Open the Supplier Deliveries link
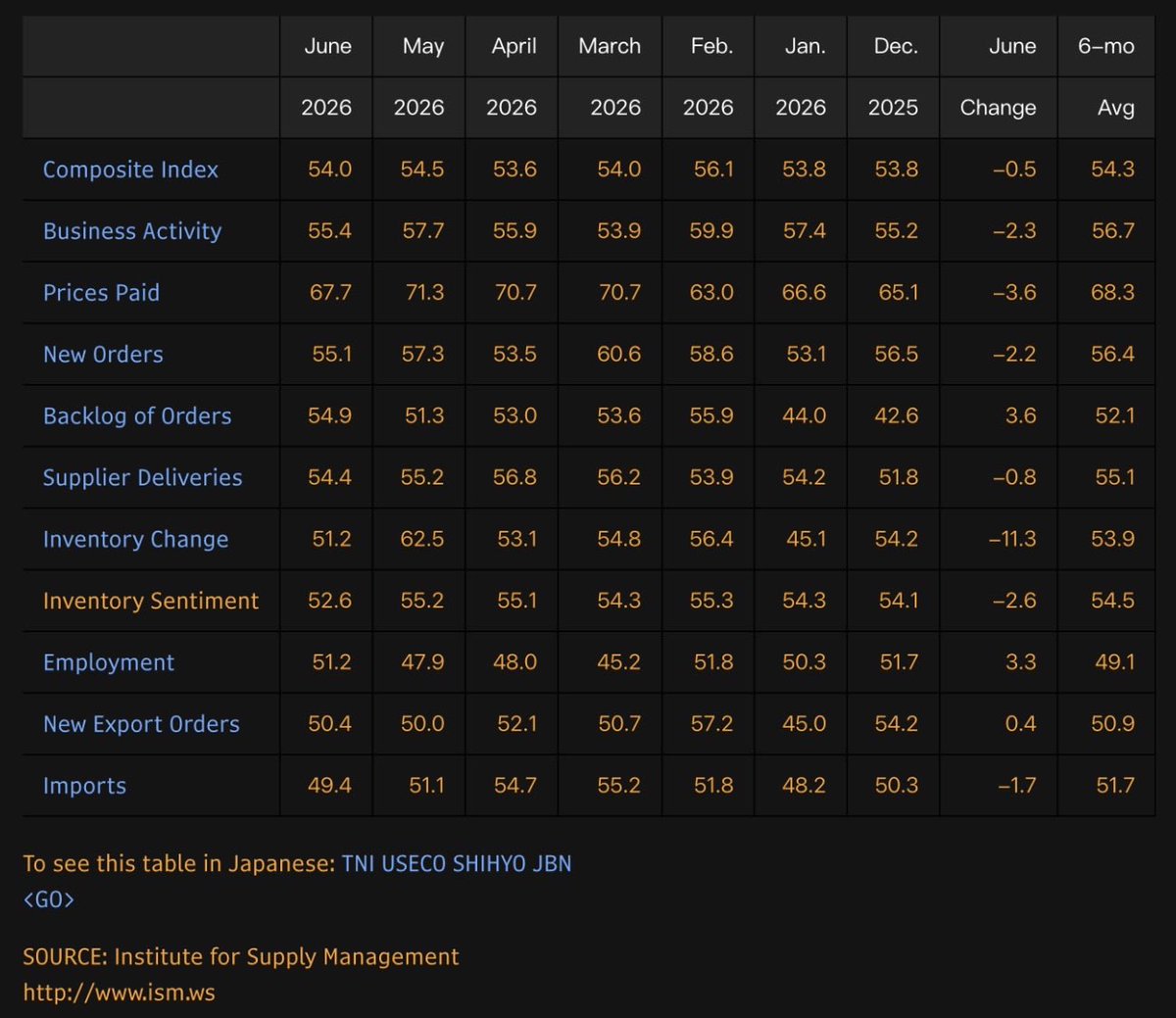This screenshot has height=1018, width=1176. point(142,478)
